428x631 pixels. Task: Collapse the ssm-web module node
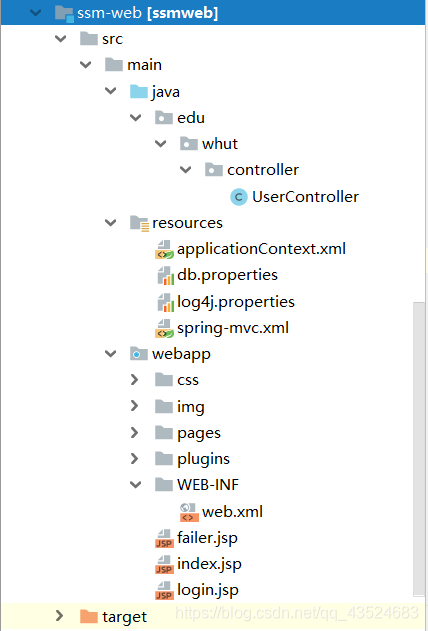pos(36,13)
